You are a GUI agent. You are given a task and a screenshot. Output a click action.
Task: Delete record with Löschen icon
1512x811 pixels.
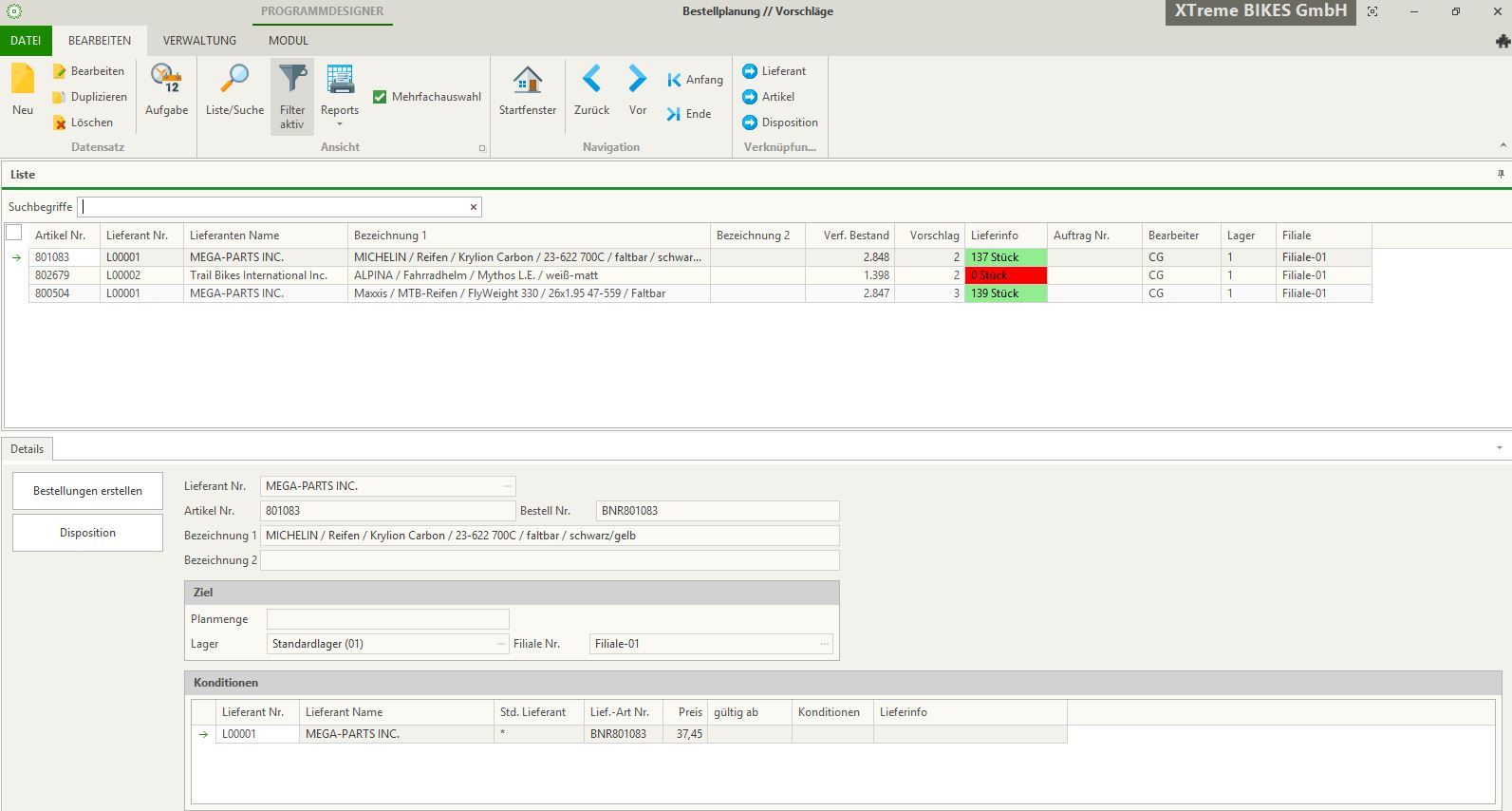83,123
